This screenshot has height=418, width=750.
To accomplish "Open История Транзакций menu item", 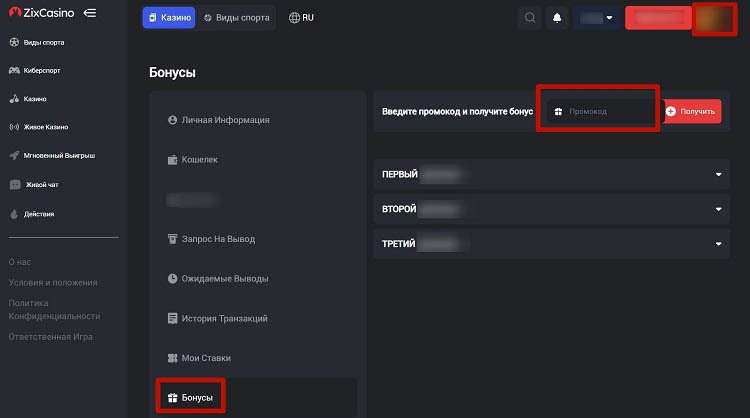I will [225, 318].
